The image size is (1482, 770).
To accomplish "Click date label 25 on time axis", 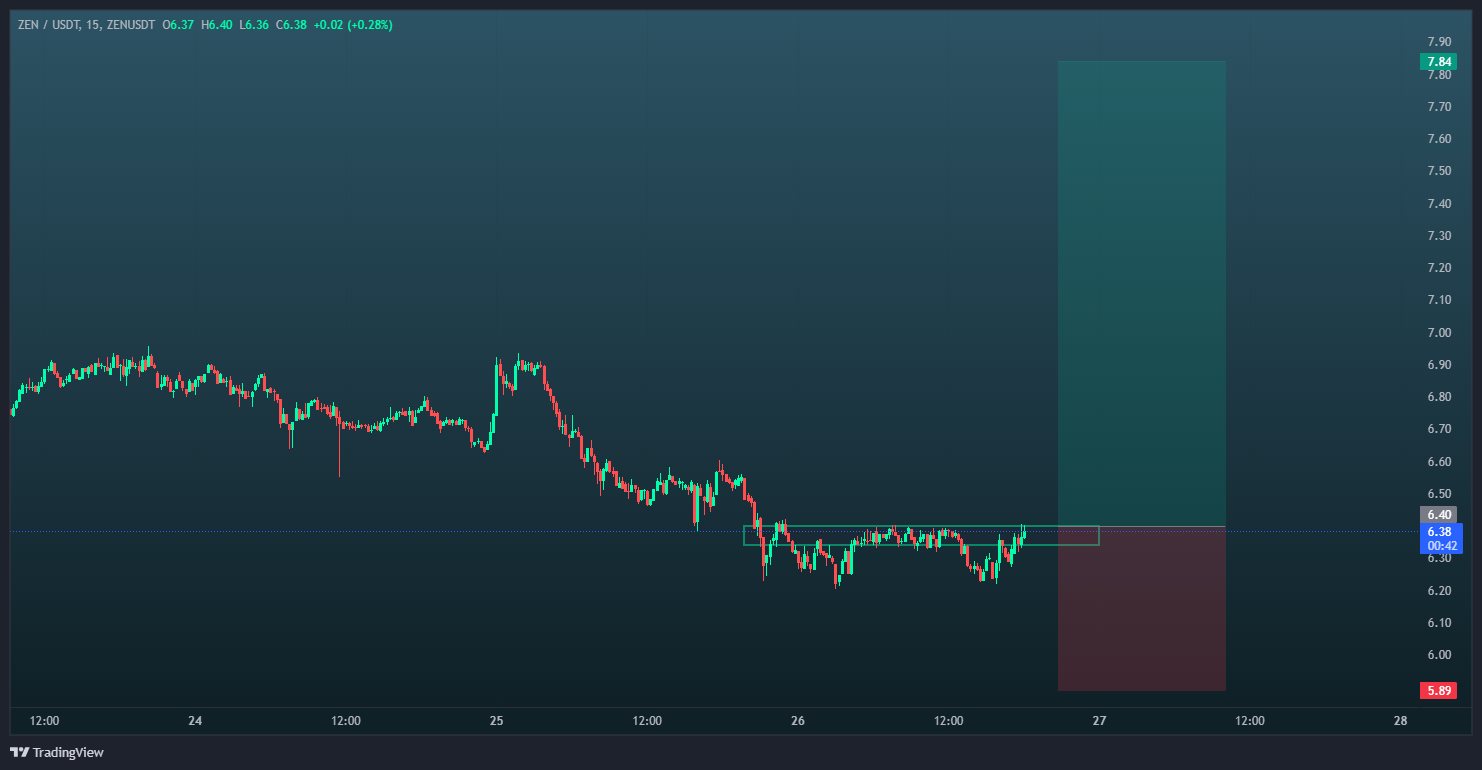I will point(497,721).
